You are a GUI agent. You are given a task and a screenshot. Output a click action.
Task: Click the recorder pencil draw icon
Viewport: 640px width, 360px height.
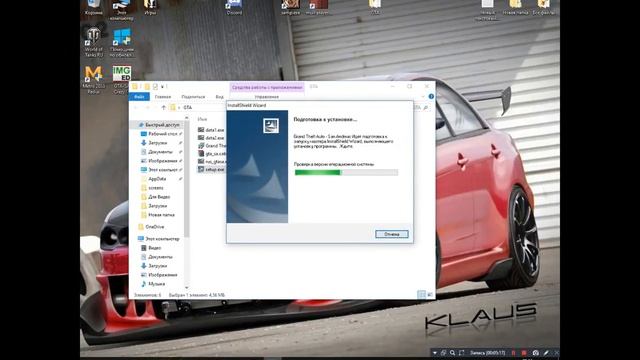click(546, 353)
